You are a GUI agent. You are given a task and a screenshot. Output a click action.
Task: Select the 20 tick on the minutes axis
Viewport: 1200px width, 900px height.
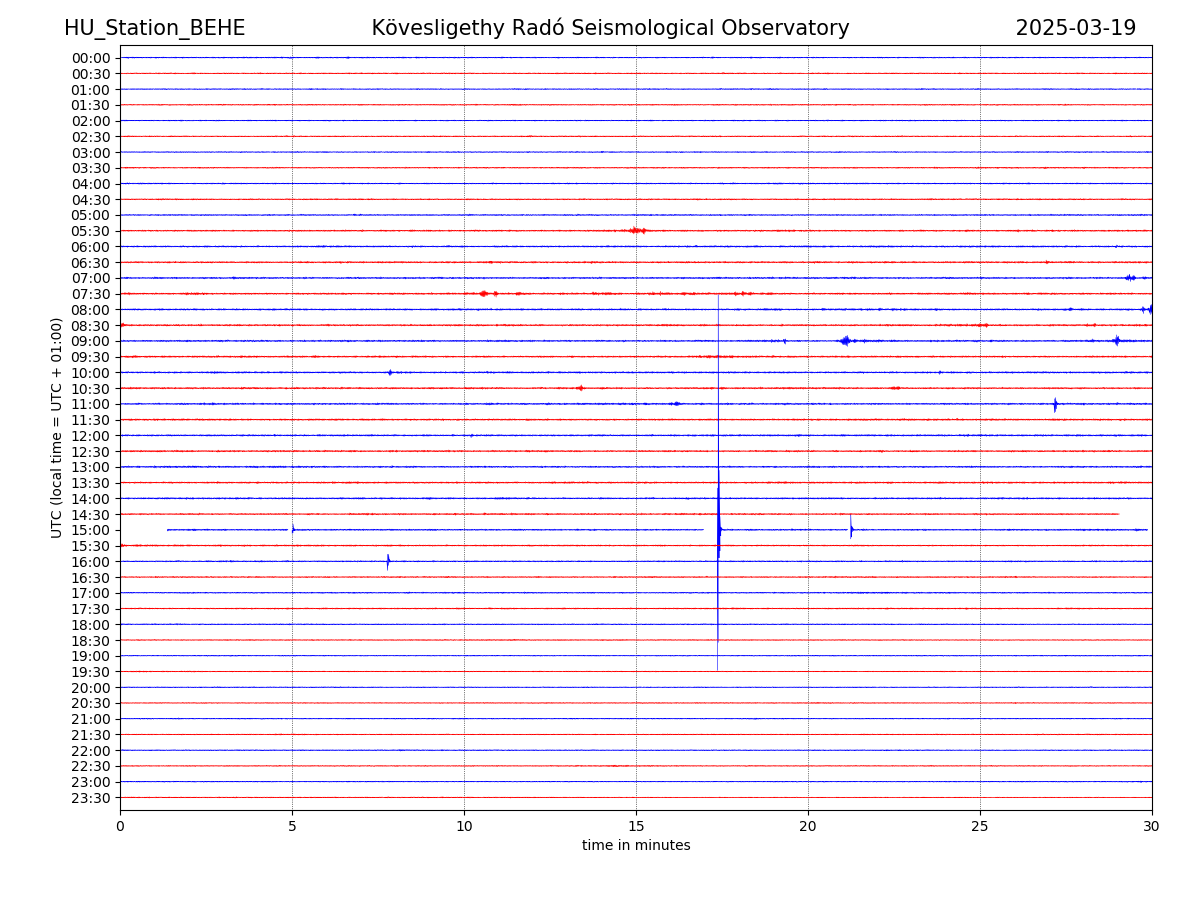pyautogui.click(x=808, y=827)
